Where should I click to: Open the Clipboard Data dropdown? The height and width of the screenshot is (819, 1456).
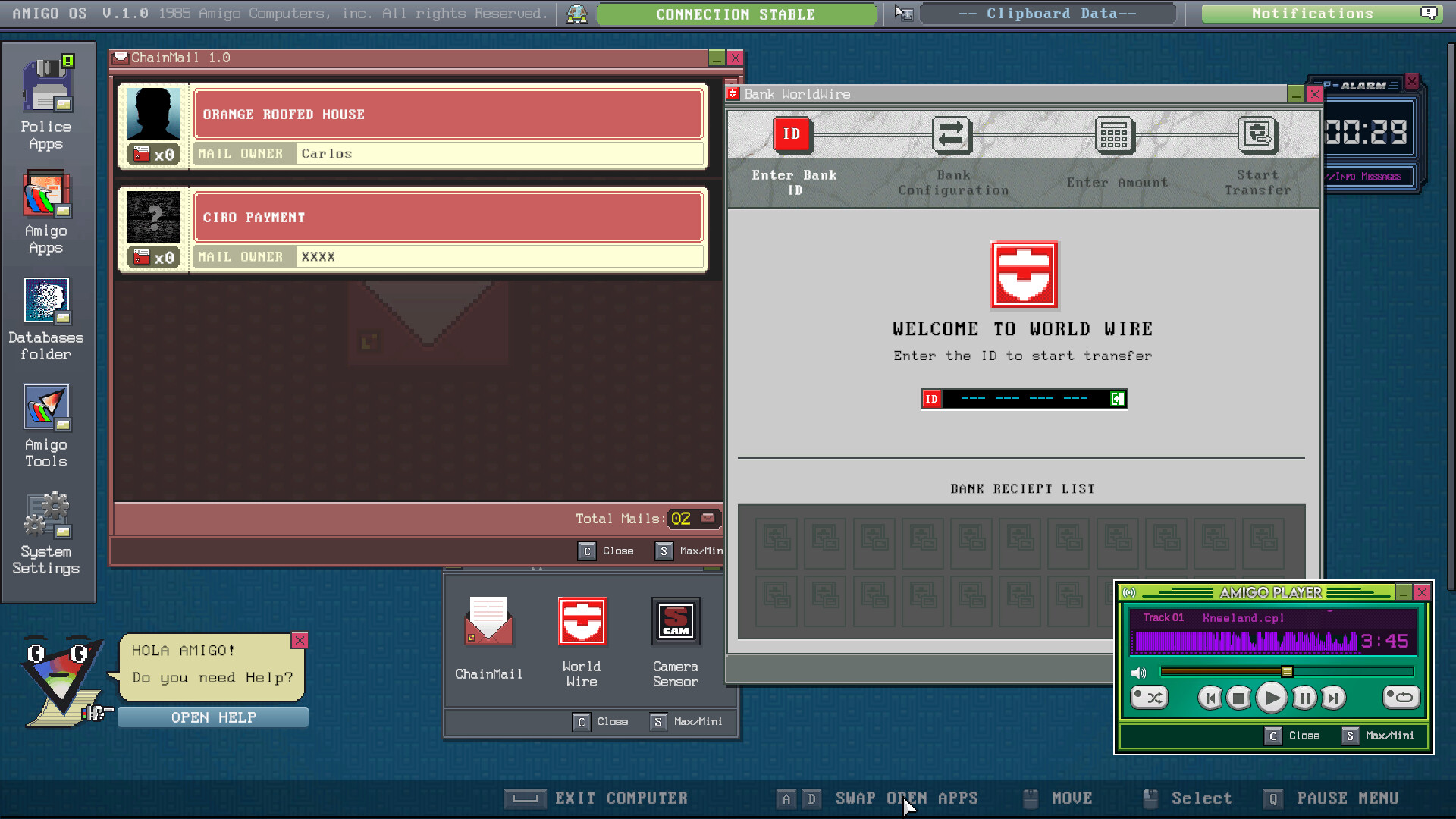[1048, 13]
